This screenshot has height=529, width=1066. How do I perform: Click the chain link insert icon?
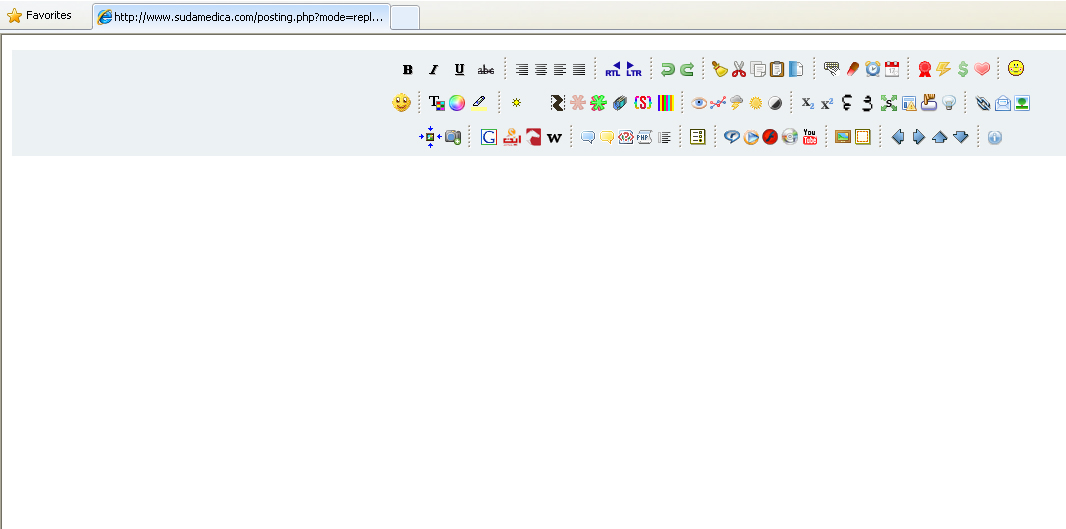(x=982, y=103)
